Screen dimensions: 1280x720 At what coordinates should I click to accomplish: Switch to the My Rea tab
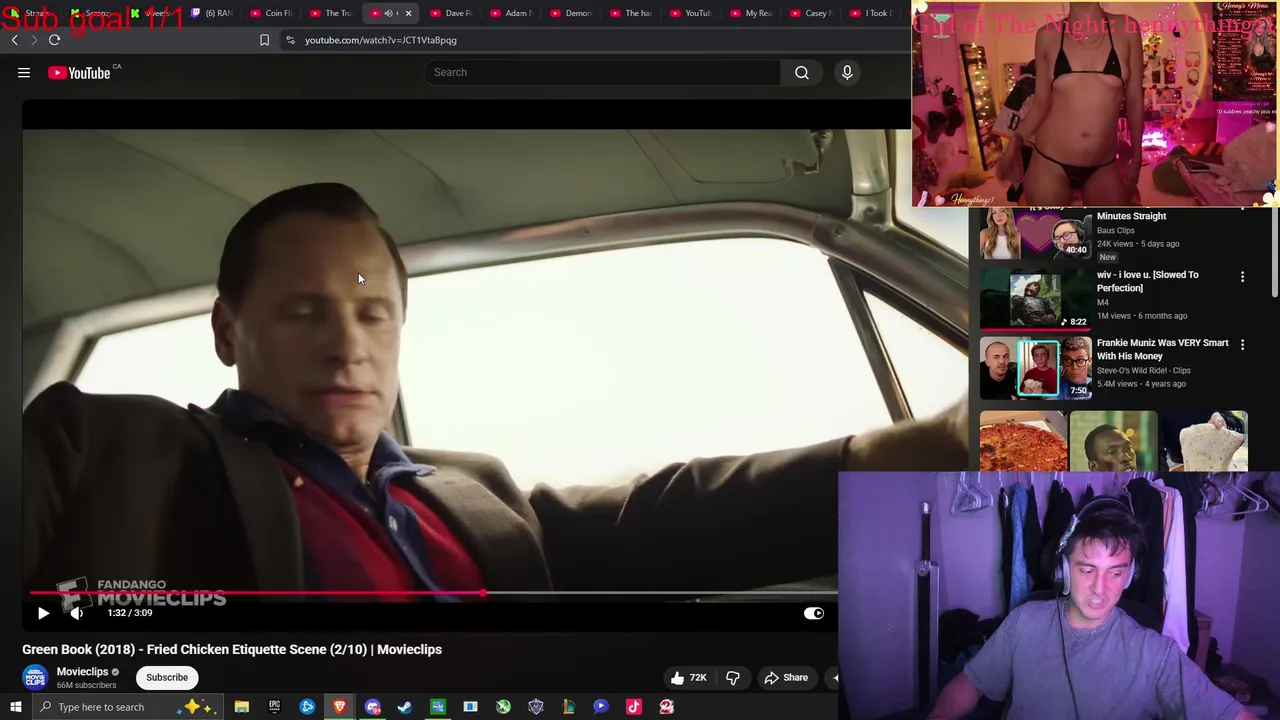point(751,13)
